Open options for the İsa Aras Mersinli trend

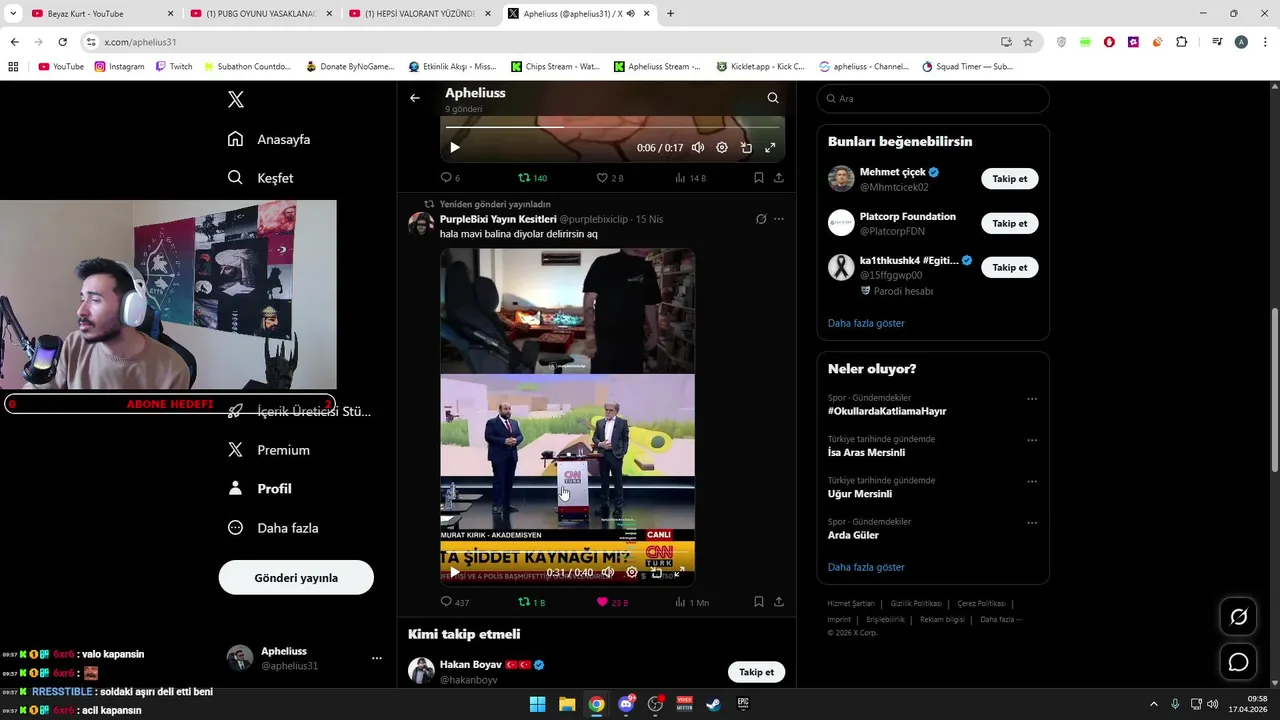(x=1032, y=440)
